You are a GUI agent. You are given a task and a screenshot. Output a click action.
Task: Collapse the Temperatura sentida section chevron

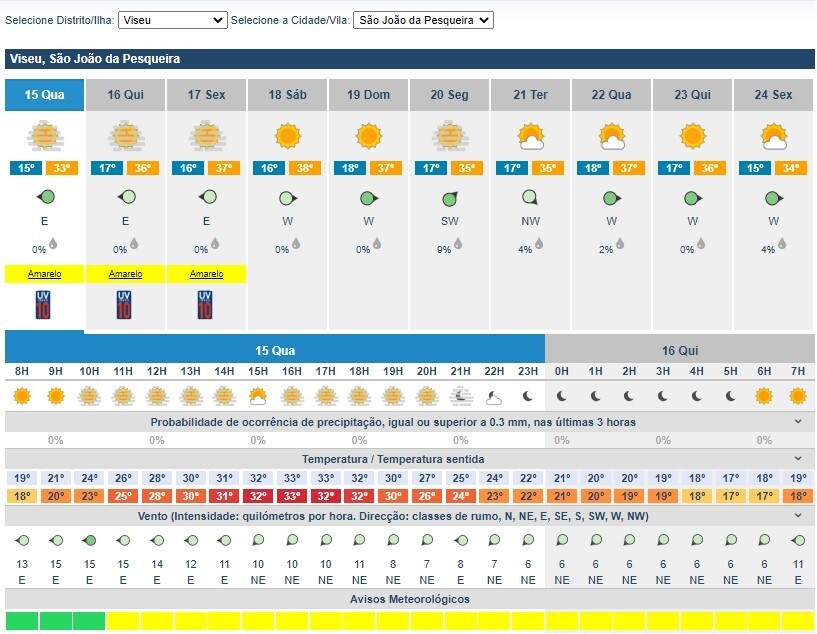[x=798, y=459]
